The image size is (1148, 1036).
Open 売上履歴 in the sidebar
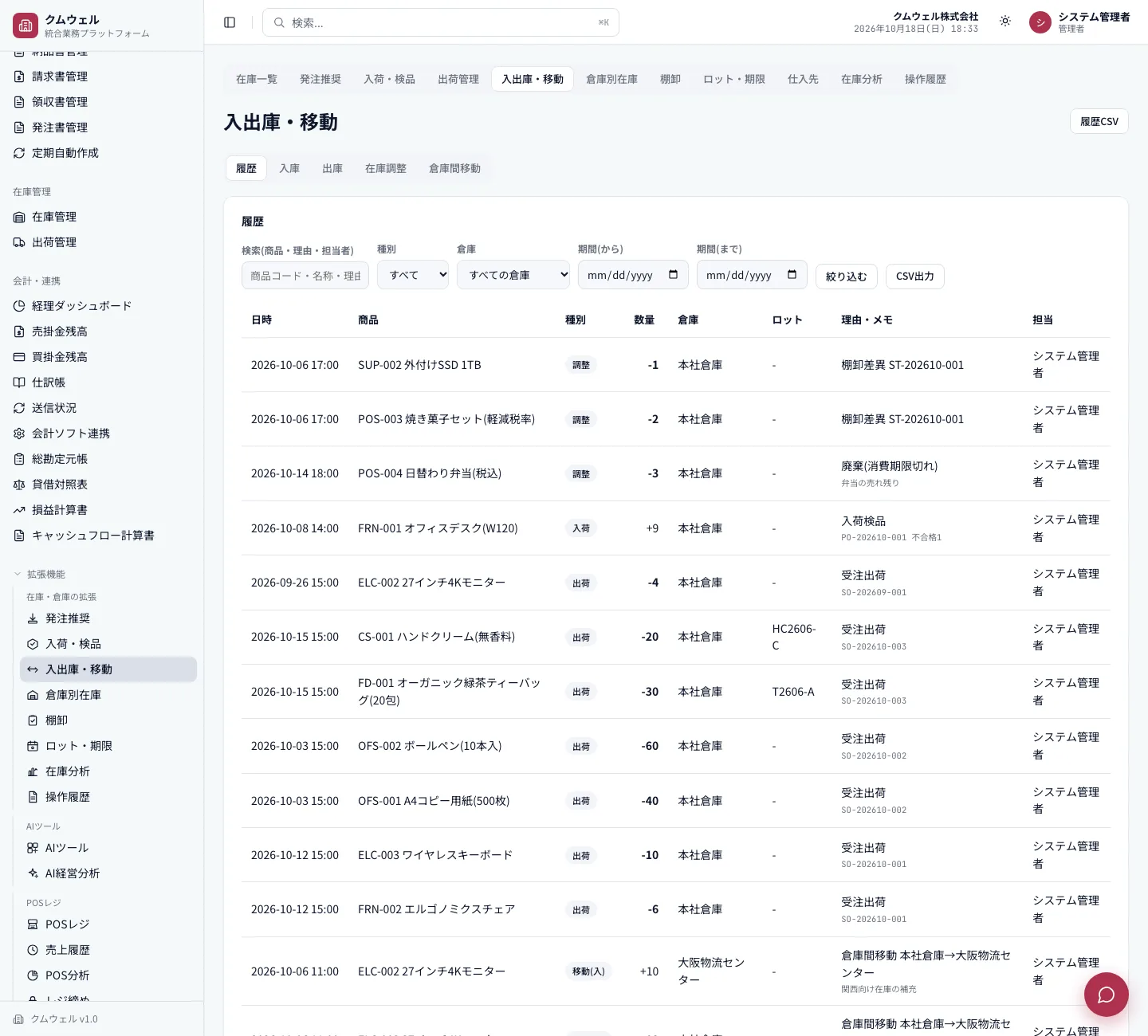coord(108,950)
